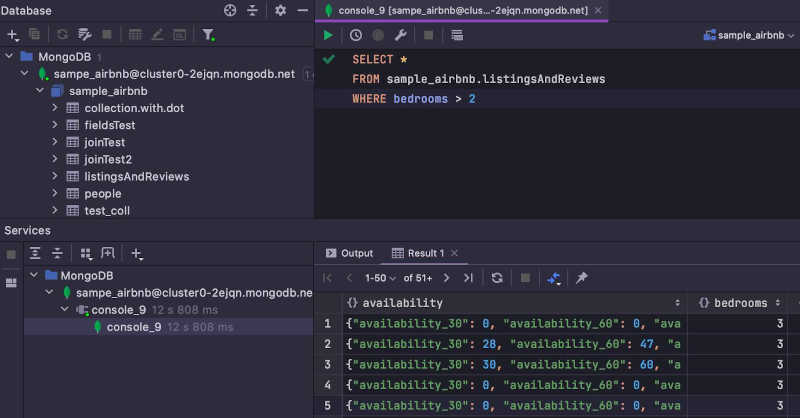Collapse the sample_airbnb database node
The width and height of the screenshot is (800, 418).
(40, 91)
